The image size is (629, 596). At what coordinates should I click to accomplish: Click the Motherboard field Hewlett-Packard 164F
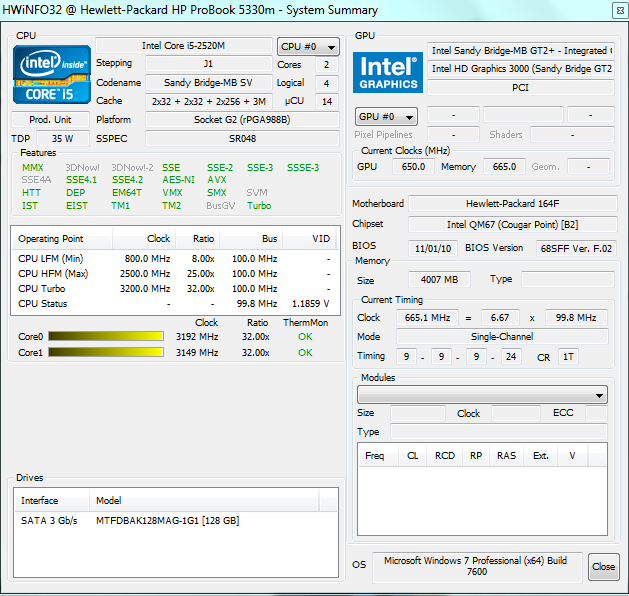click(513, 203)
